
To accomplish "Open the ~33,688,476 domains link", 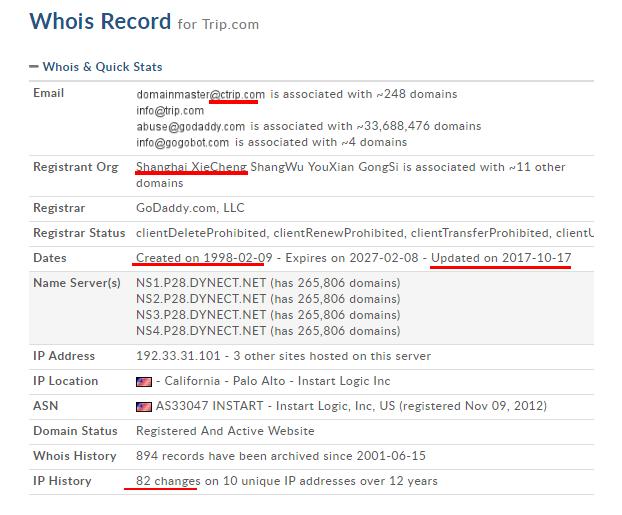I will click(x=427, y=126).
